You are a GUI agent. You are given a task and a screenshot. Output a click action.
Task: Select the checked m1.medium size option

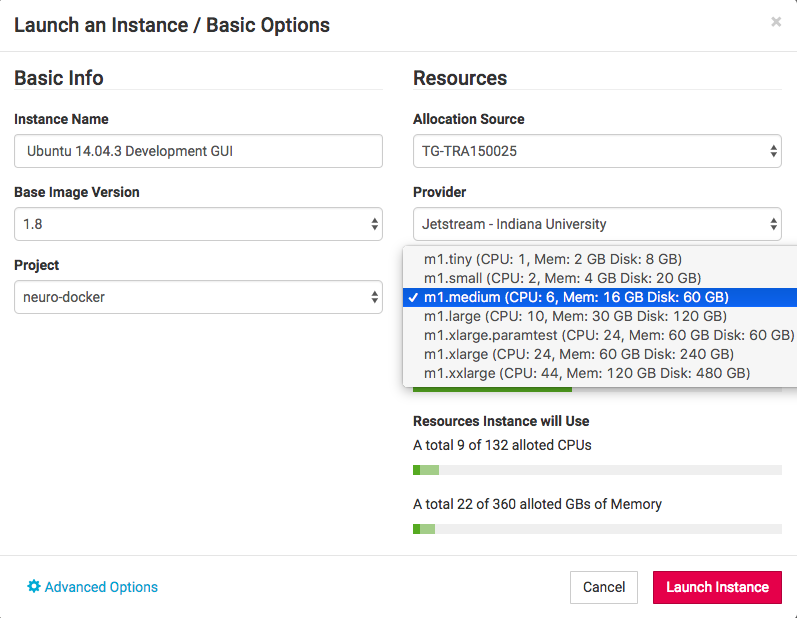[576, 297]
